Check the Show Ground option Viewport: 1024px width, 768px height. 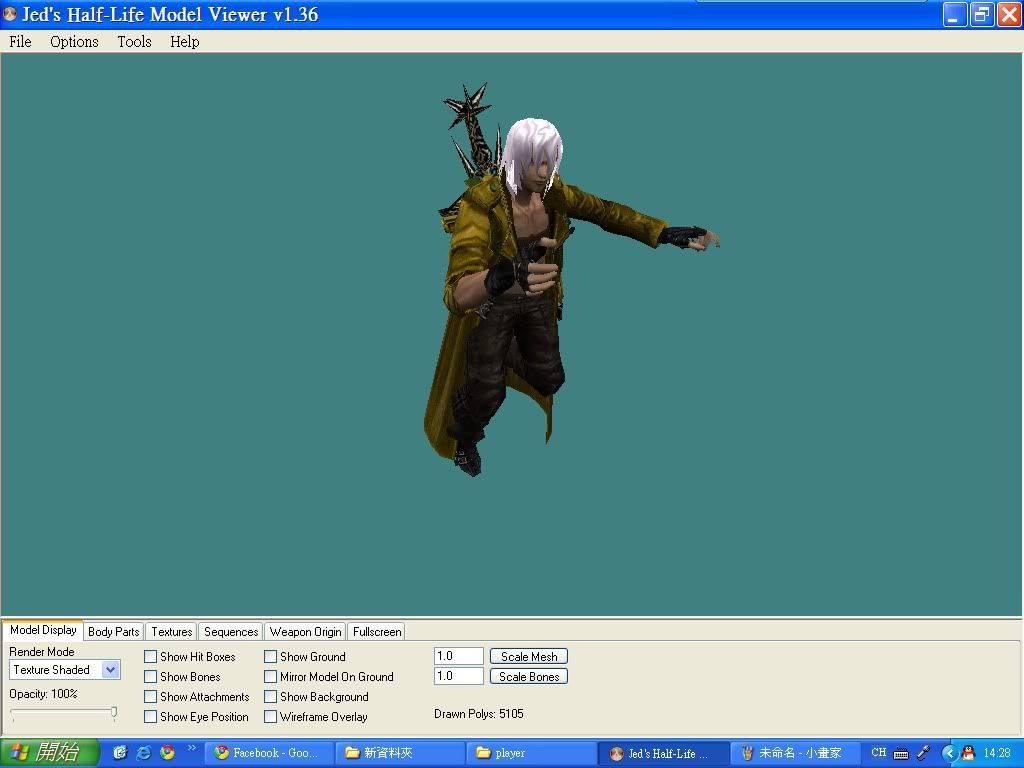coord(271,657)
